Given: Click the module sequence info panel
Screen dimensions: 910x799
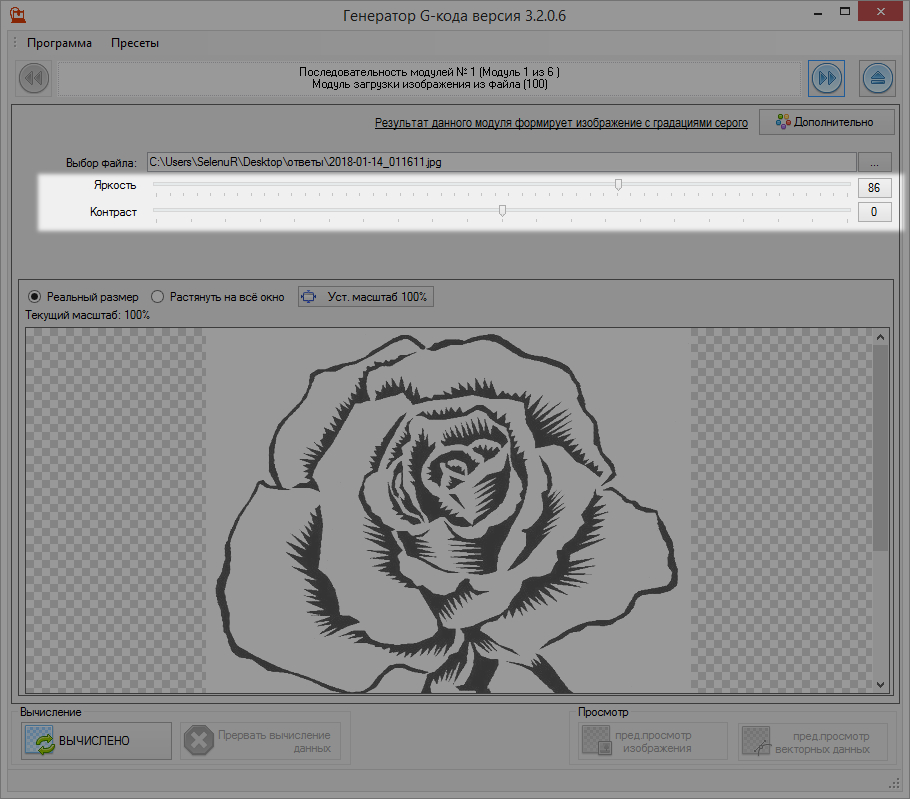Looking at the screenshot, I should click(x=429, y=78).
